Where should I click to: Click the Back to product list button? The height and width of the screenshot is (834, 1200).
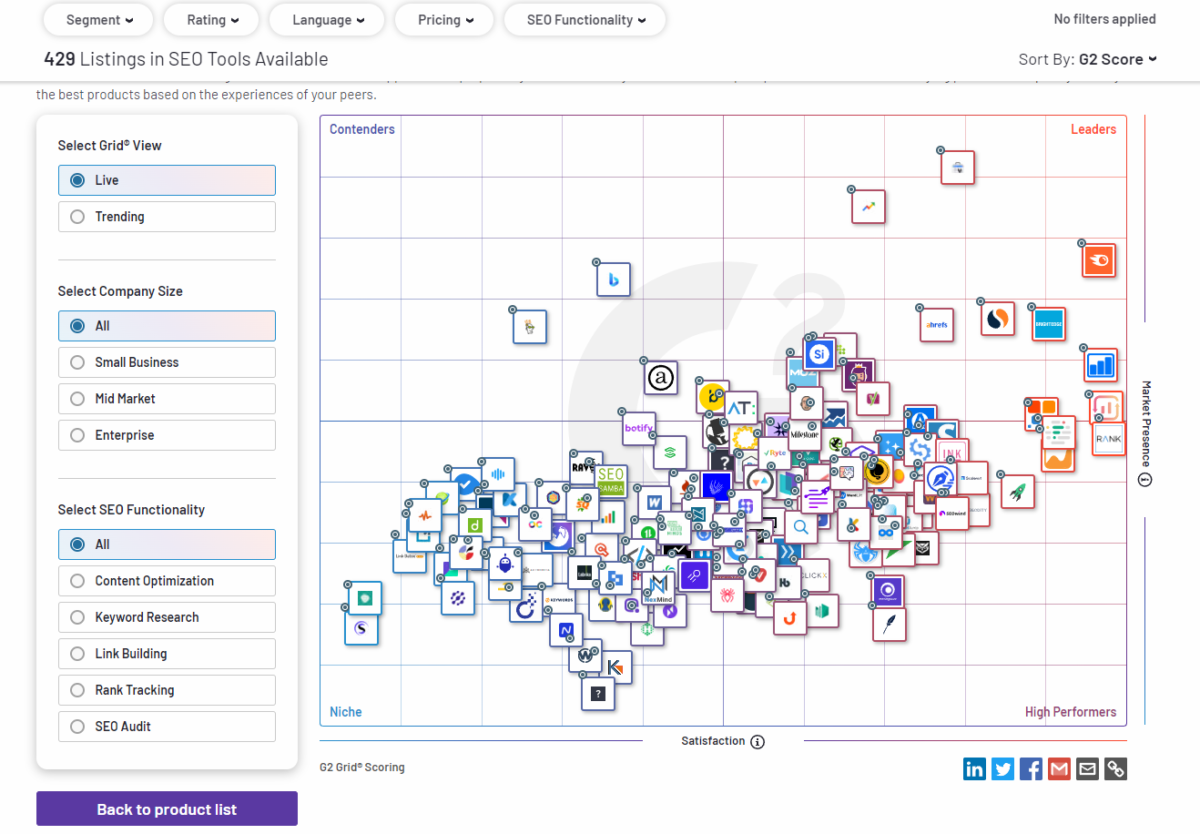(167, 809)
